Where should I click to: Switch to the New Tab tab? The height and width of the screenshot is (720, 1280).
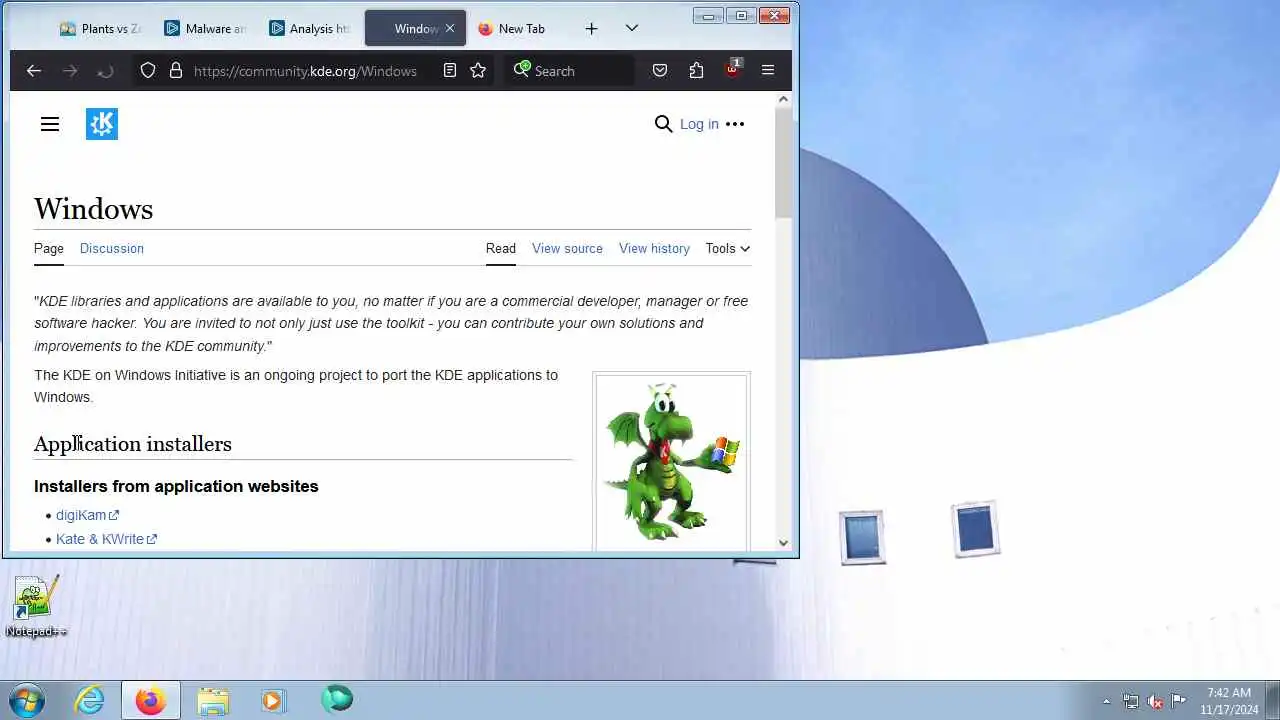[520, 28]
